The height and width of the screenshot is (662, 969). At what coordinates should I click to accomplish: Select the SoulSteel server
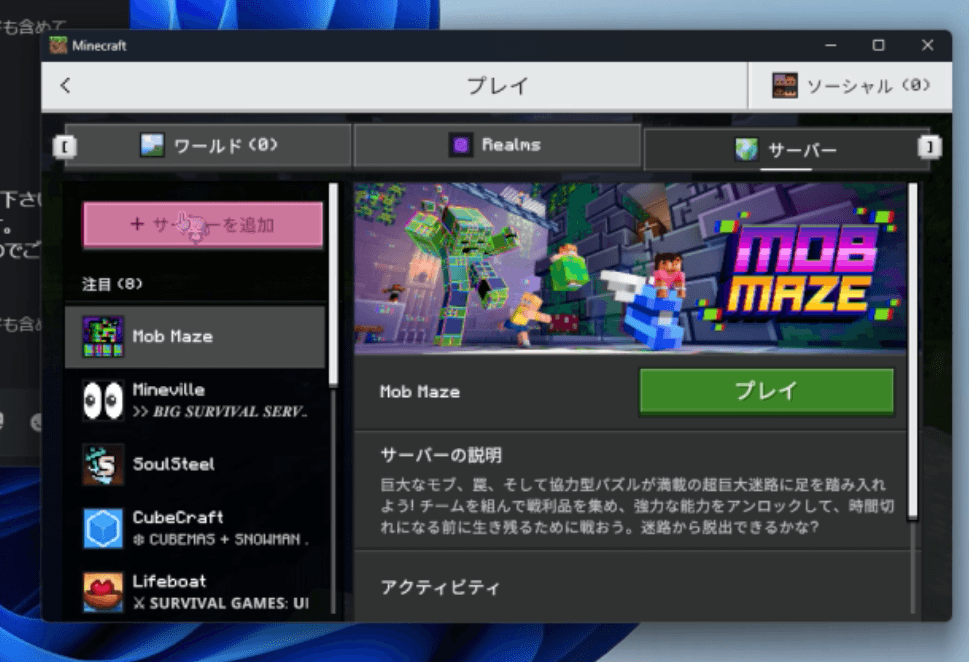[x=195, y=464]
